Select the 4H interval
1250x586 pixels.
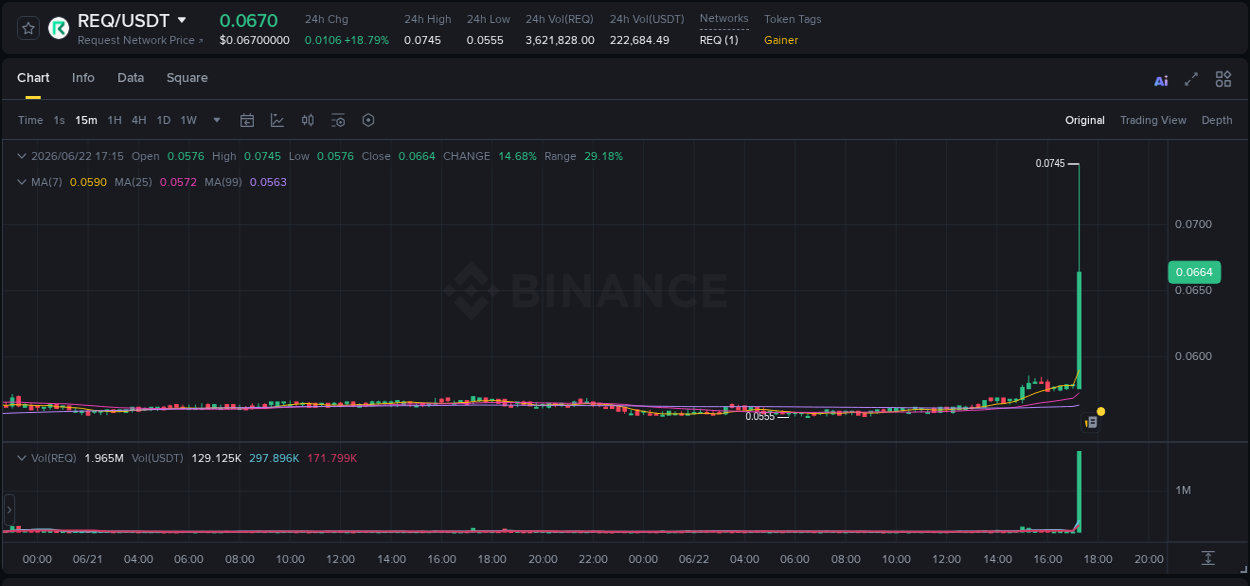139,120
